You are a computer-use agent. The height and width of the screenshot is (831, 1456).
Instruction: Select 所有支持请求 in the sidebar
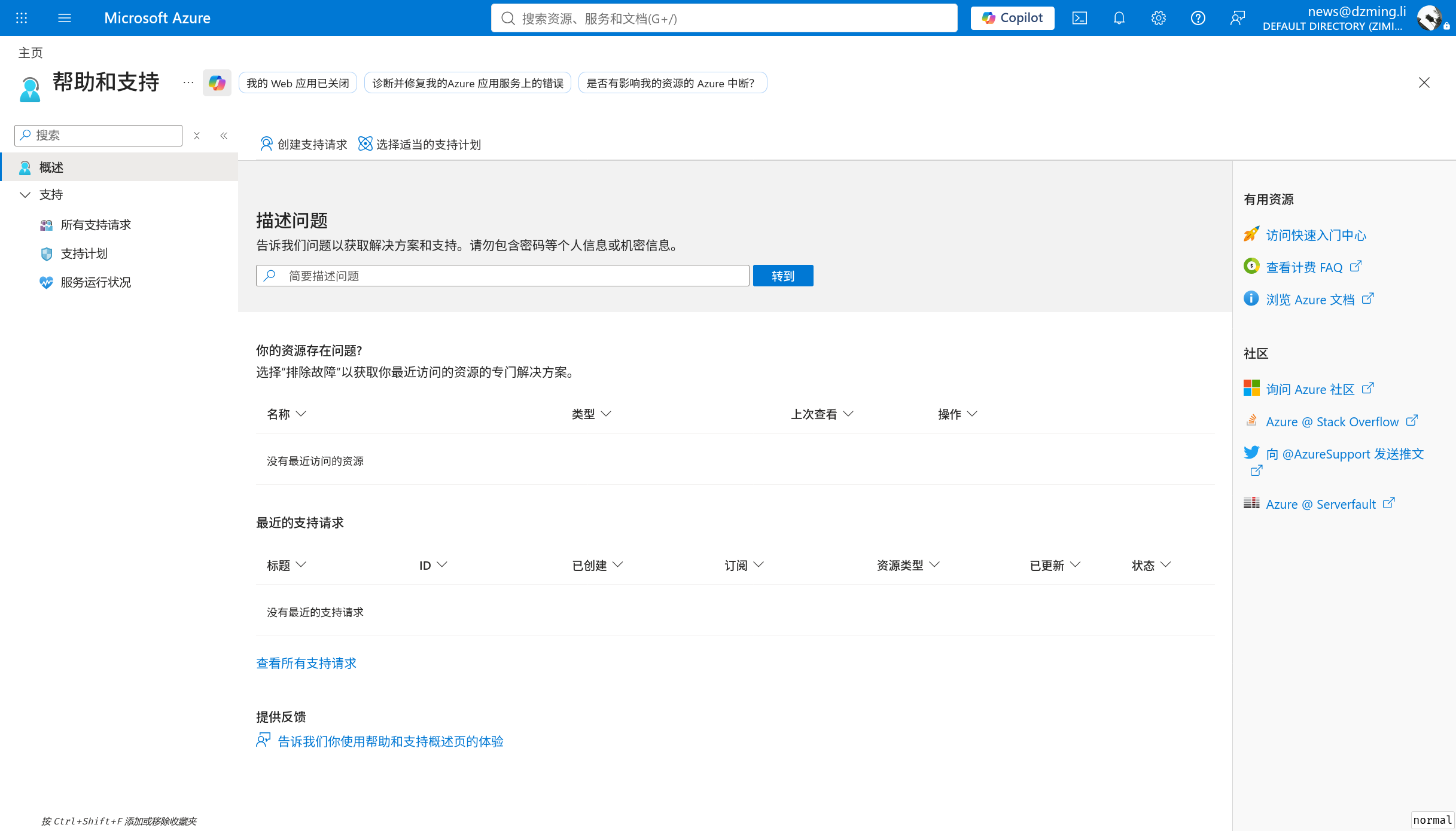pyautogui.click(x=96, y=225)
